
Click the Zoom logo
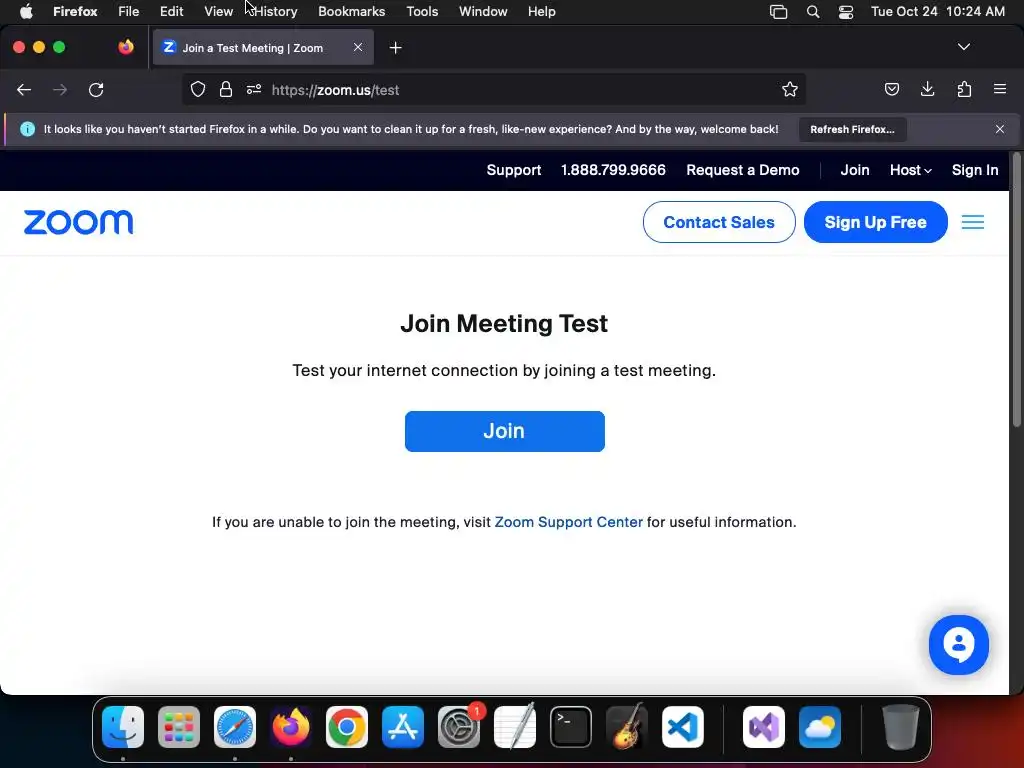[x=78, y=223]
